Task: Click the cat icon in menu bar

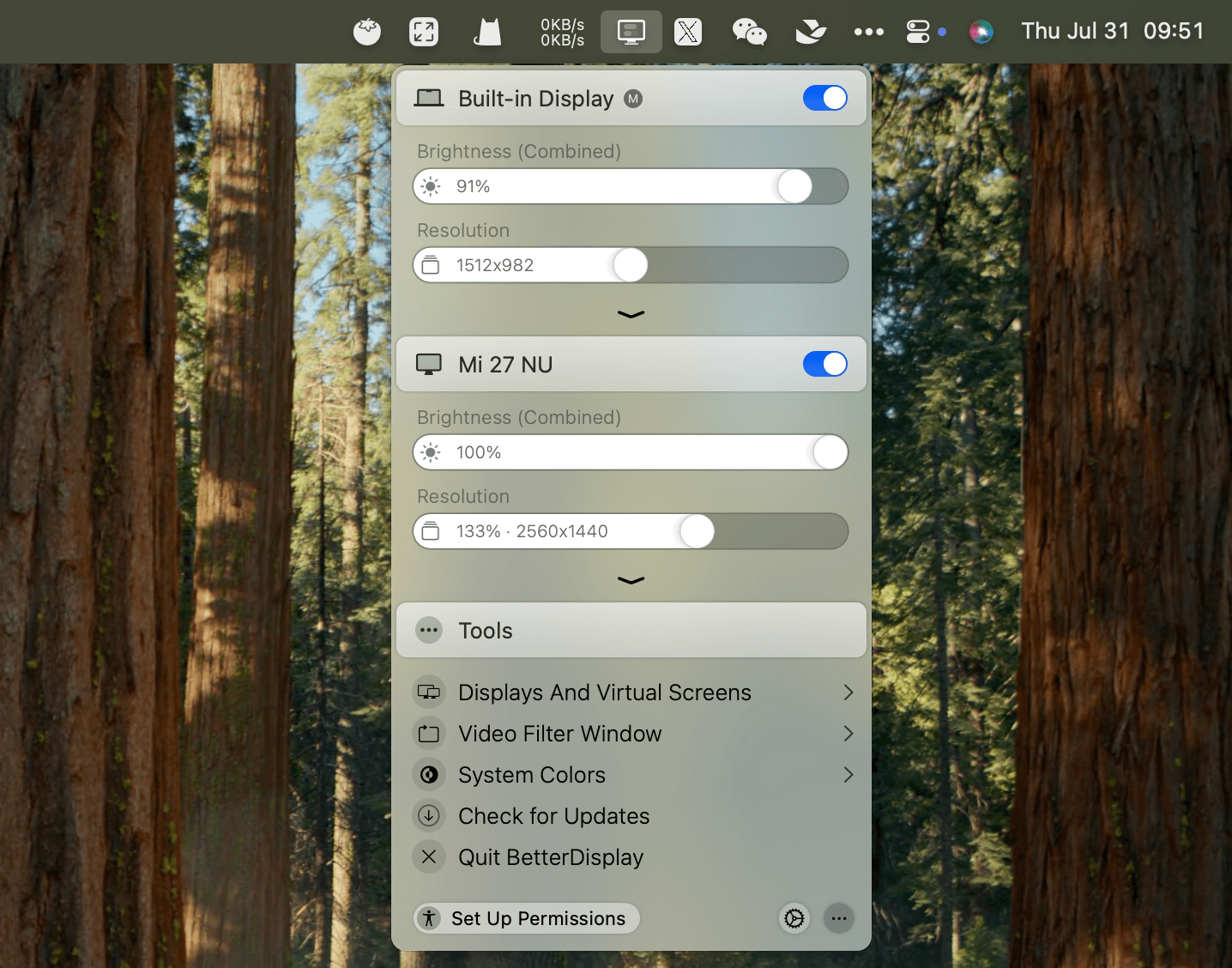Action: pos(487,33)
